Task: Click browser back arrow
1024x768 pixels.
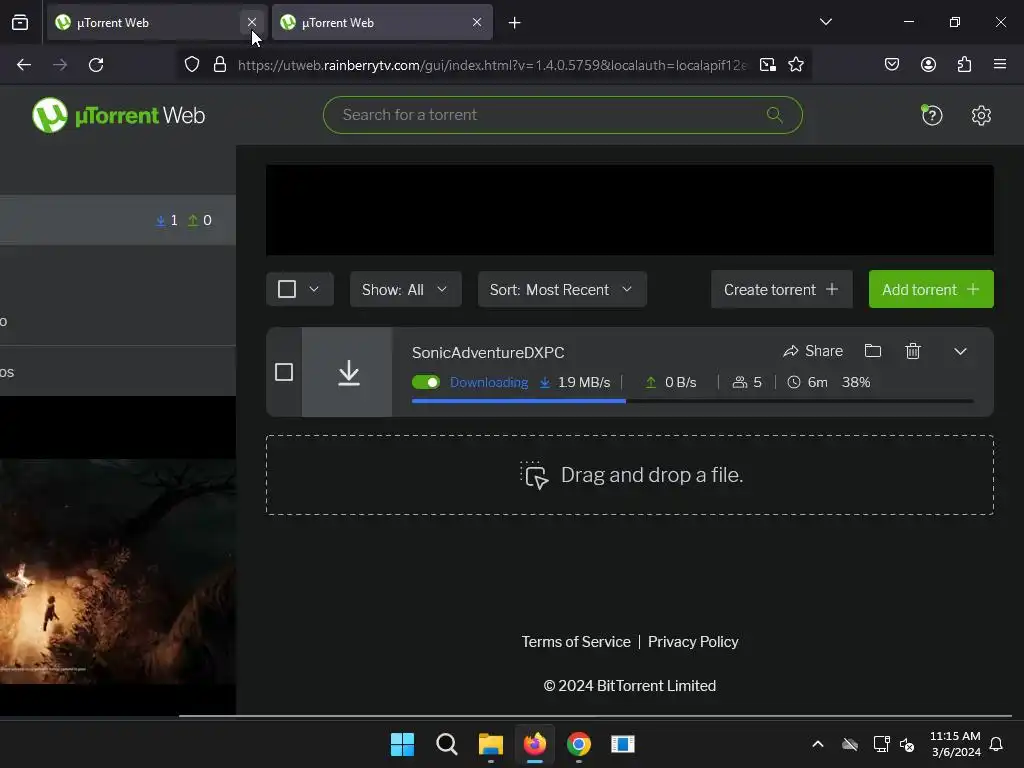Action: [x=24, y=65]
